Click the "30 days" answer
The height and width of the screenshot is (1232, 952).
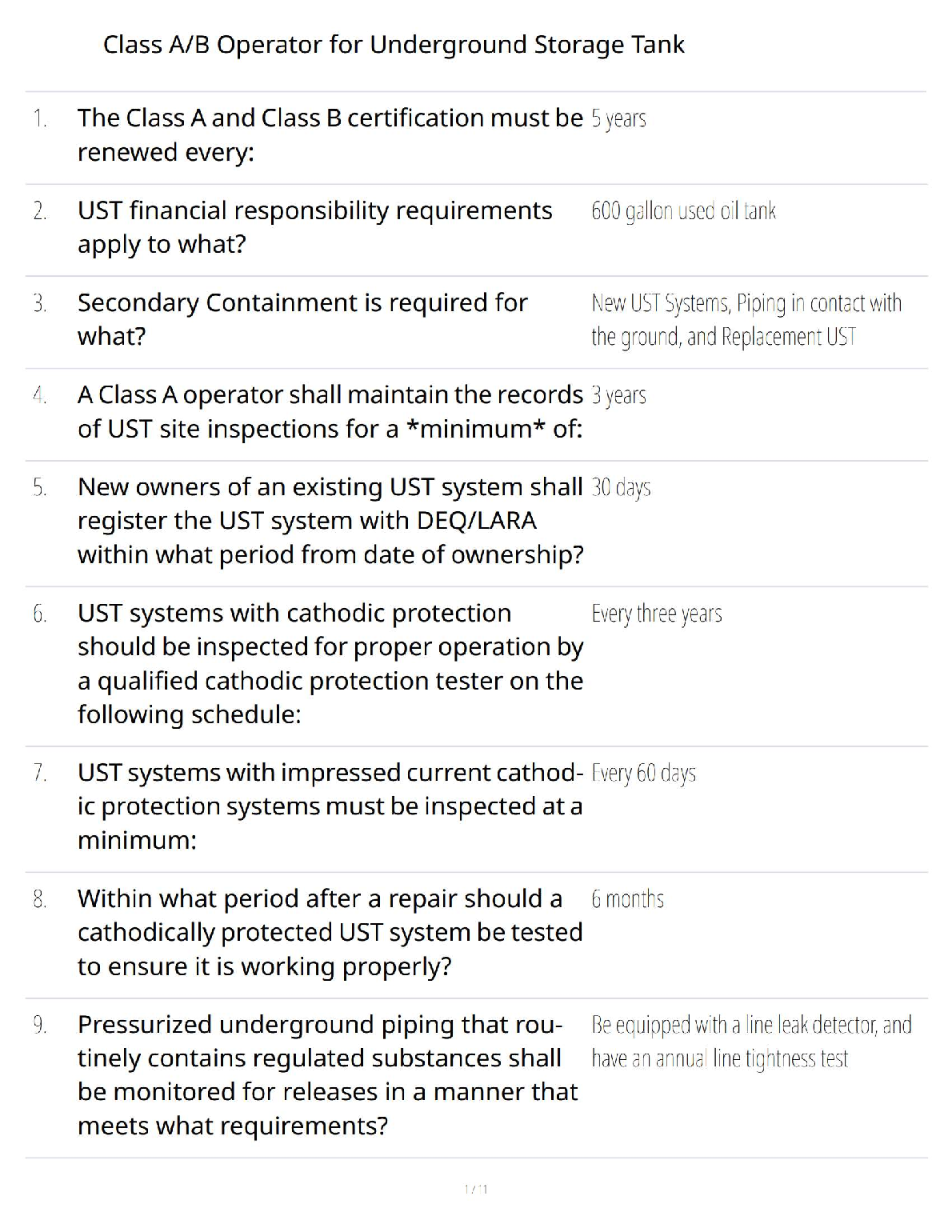click(x=621, y=487)
